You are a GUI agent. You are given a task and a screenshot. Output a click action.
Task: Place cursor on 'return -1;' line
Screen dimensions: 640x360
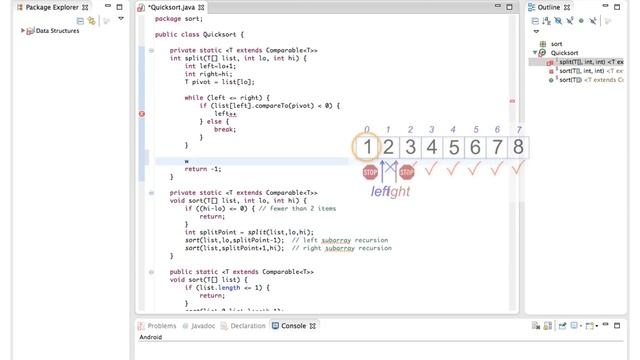coord(203,169)
